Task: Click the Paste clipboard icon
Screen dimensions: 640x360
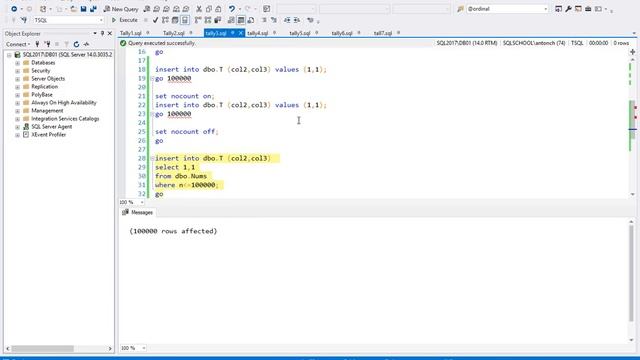Action: pyautogui.click(x=218, y=9)
